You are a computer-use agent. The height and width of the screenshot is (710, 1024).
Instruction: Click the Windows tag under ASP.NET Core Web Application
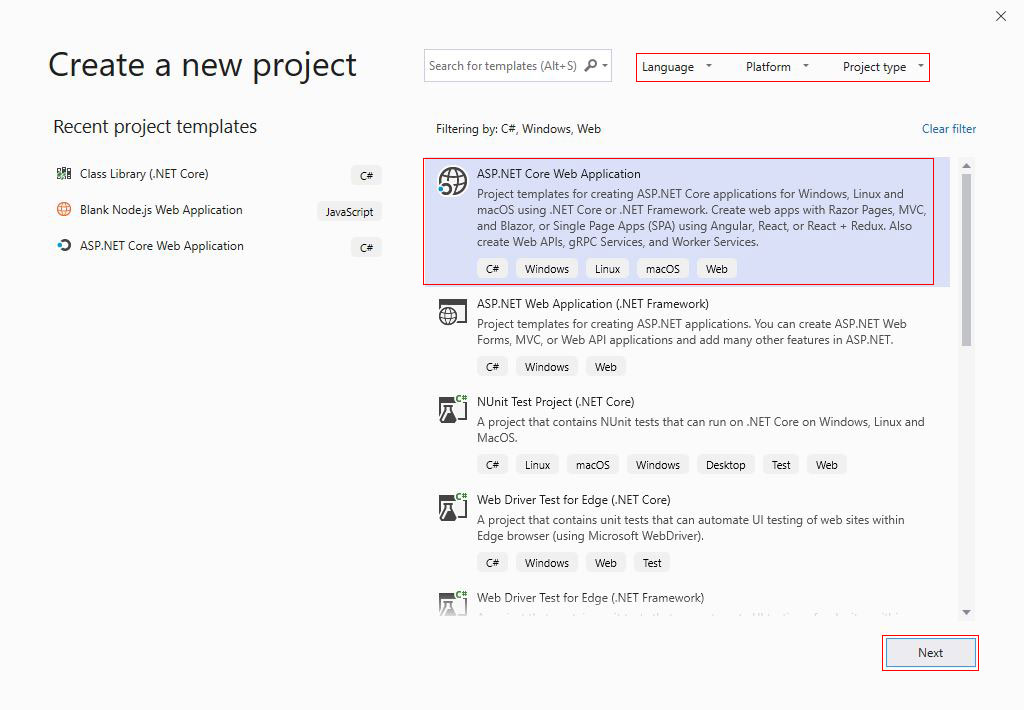tap(547, 269)
